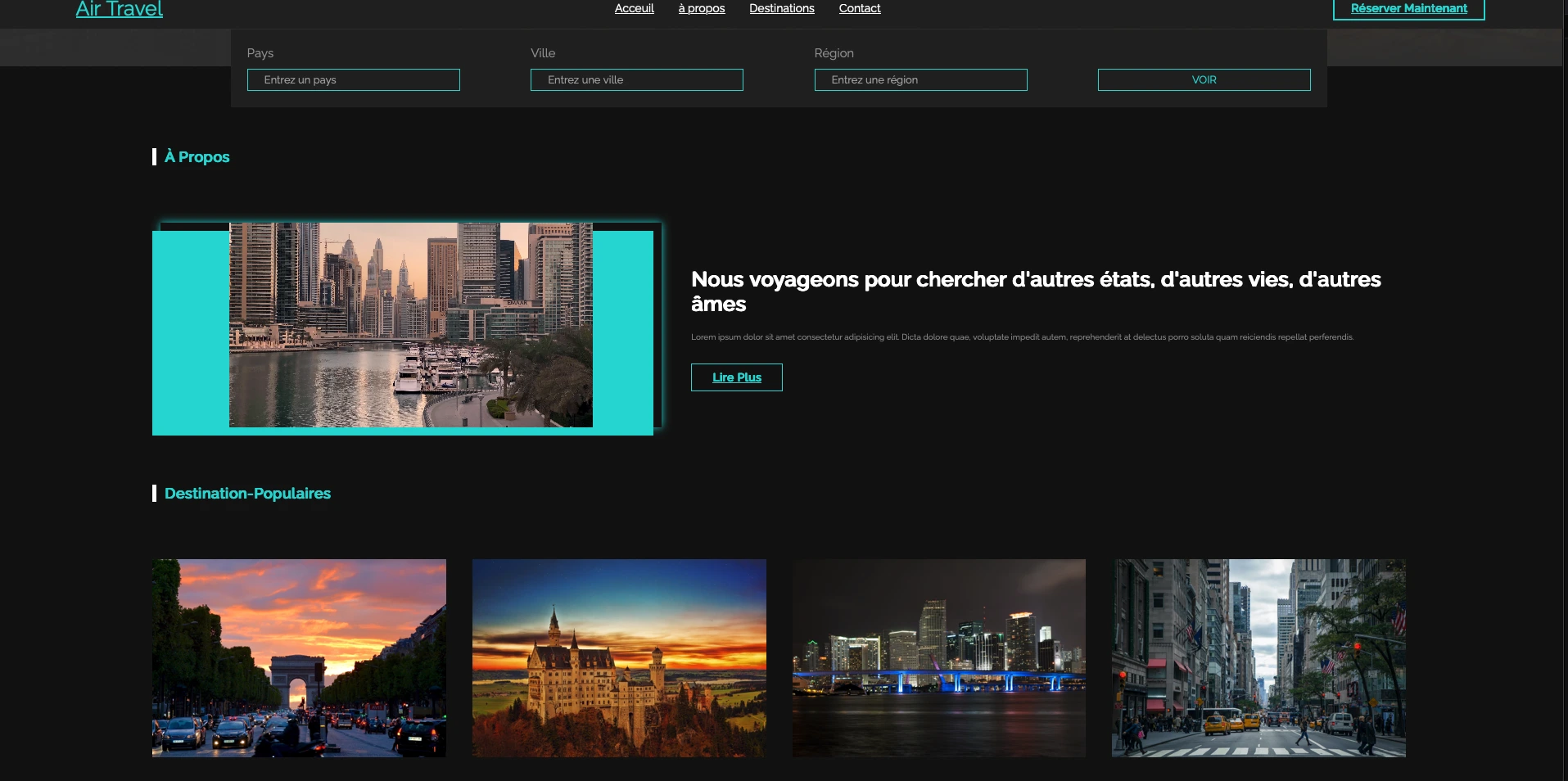Click into the 'Entrez une ville' field
1568x781 pixels.
[x=636, y=80]
